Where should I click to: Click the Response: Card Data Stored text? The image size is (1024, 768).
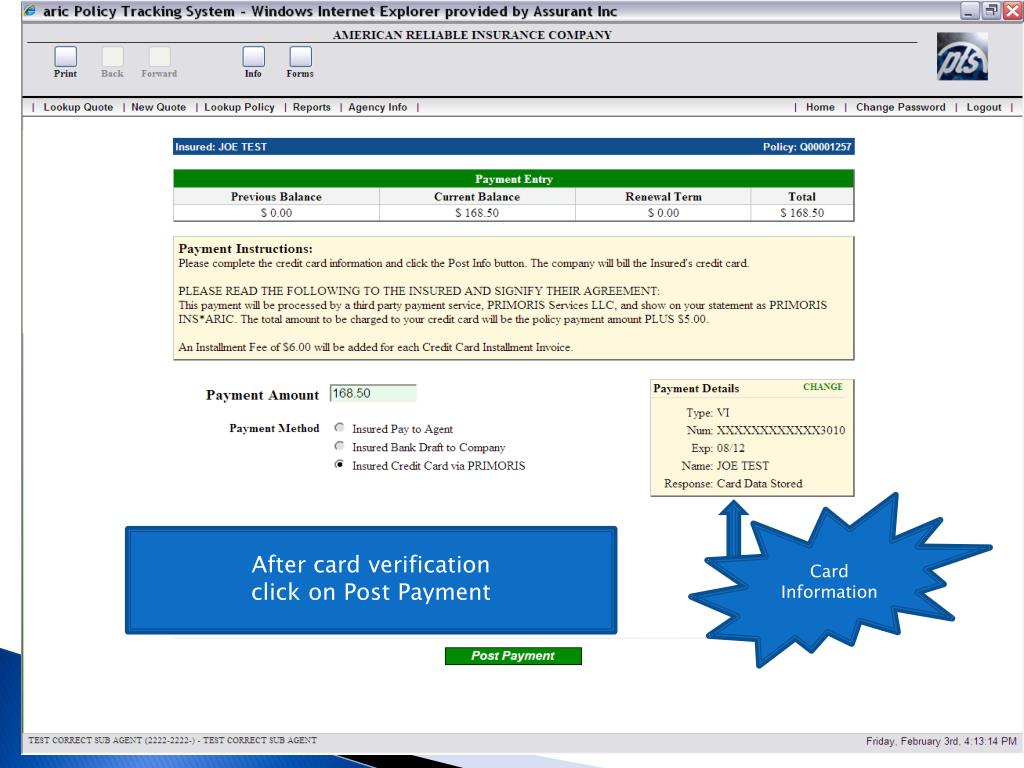(733, 484)
